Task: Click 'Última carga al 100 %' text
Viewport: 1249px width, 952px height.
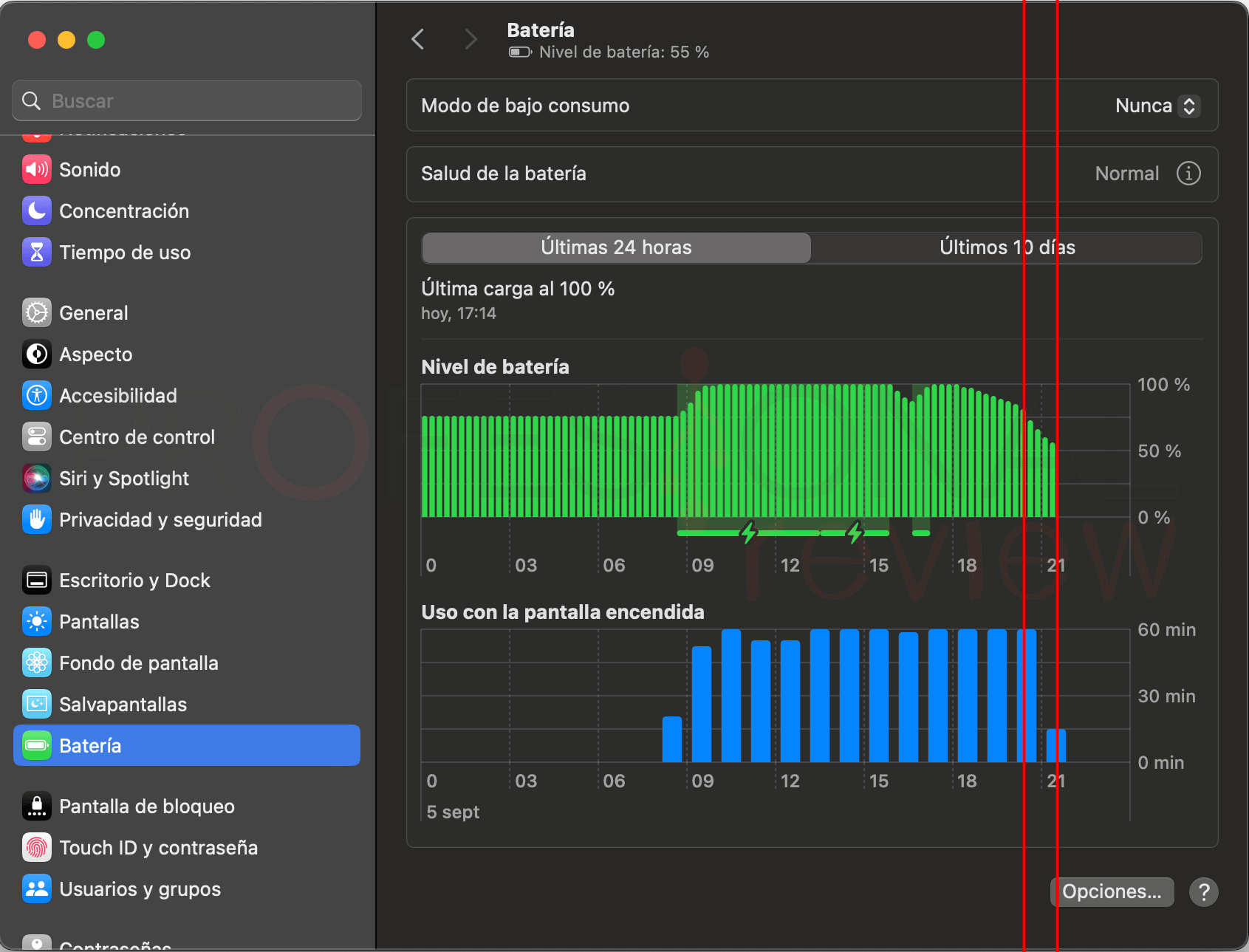Action: [x=518, y=289]
